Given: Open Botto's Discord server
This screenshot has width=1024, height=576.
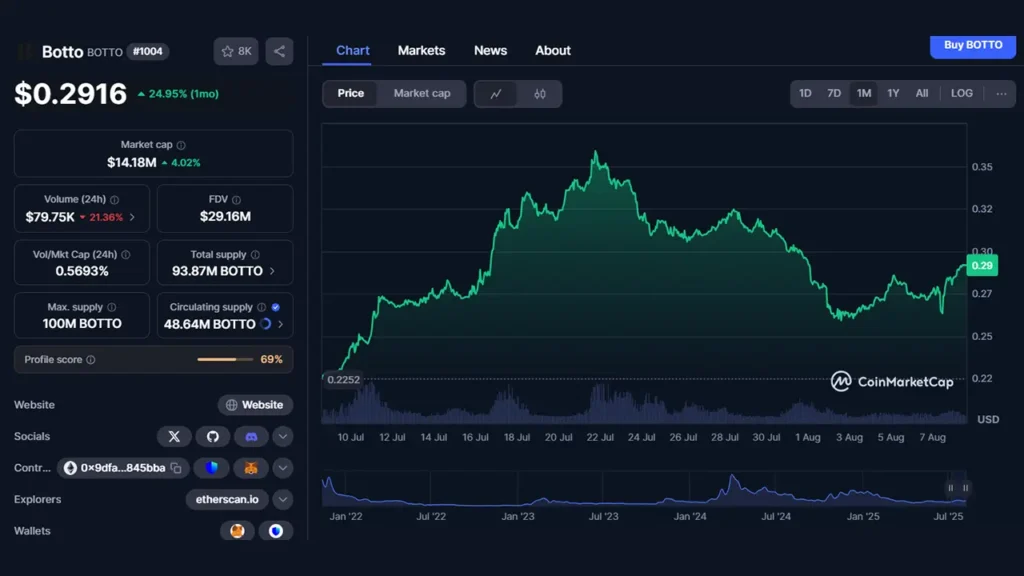Looking at the screenshot, I should [x=251, y=436].
